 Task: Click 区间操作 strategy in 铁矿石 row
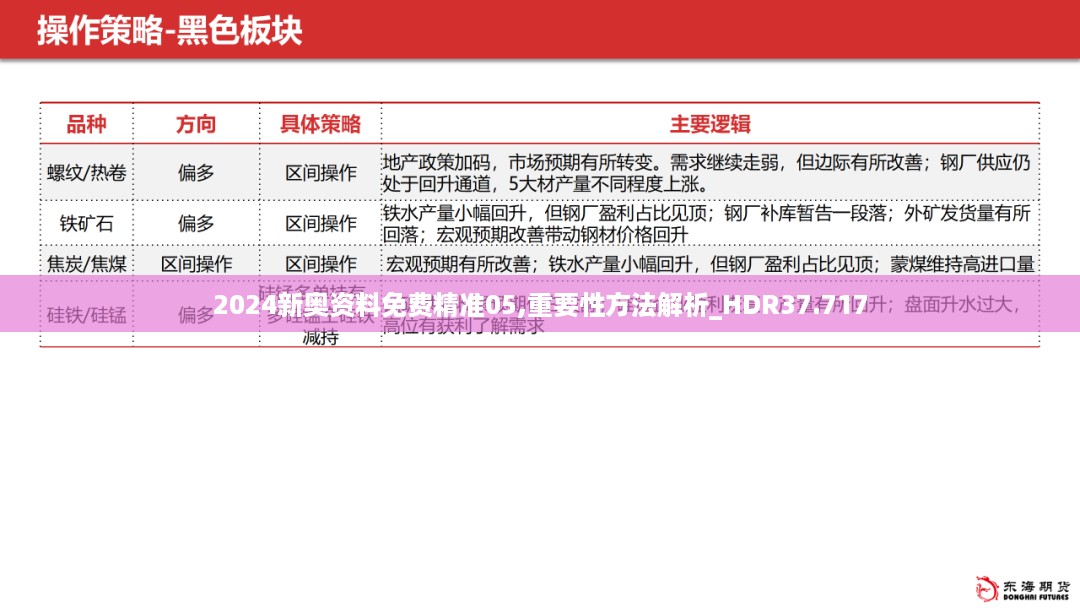point(321,224)
